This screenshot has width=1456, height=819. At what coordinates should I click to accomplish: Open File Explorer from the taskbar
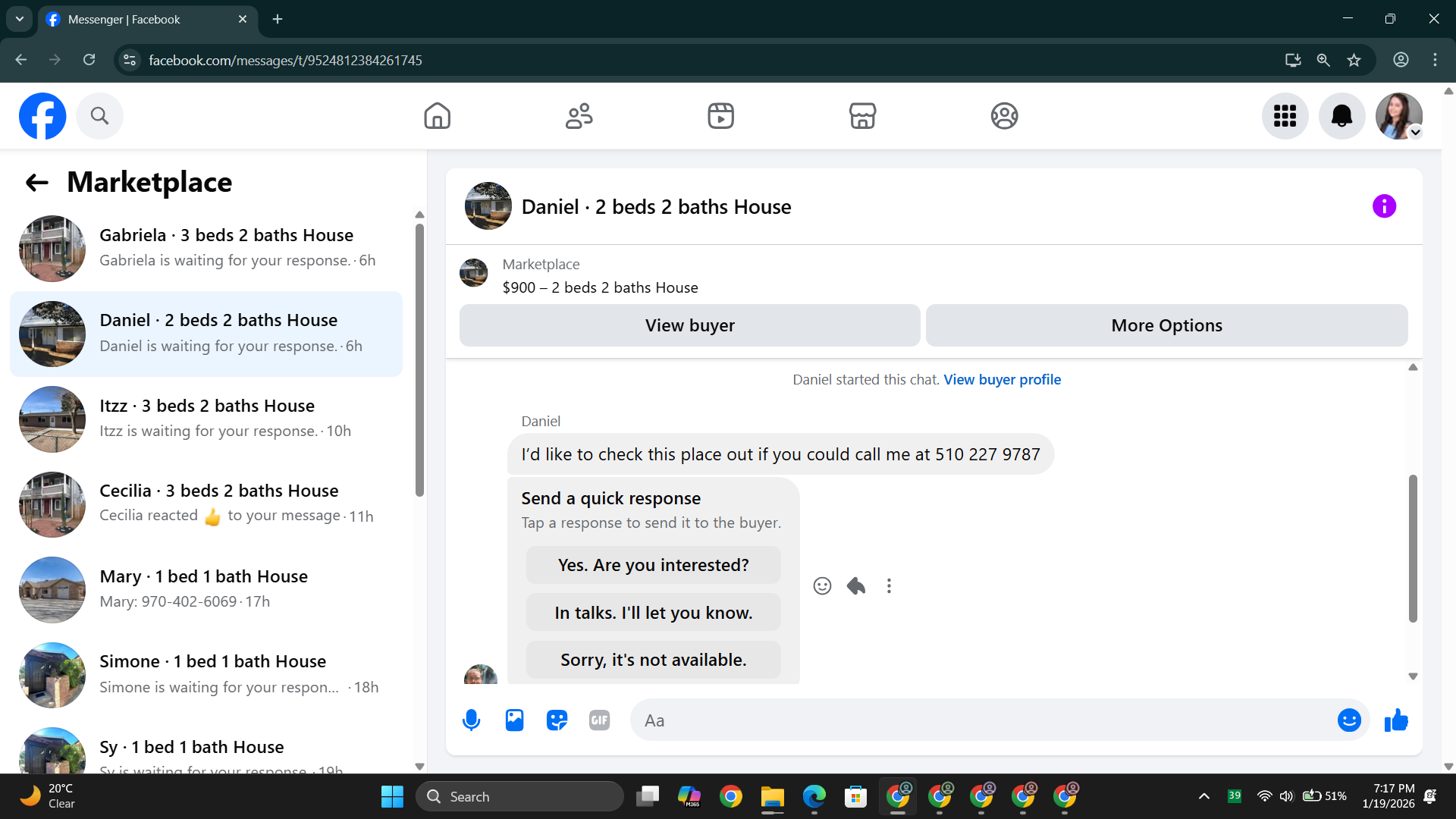coord(772,797)
